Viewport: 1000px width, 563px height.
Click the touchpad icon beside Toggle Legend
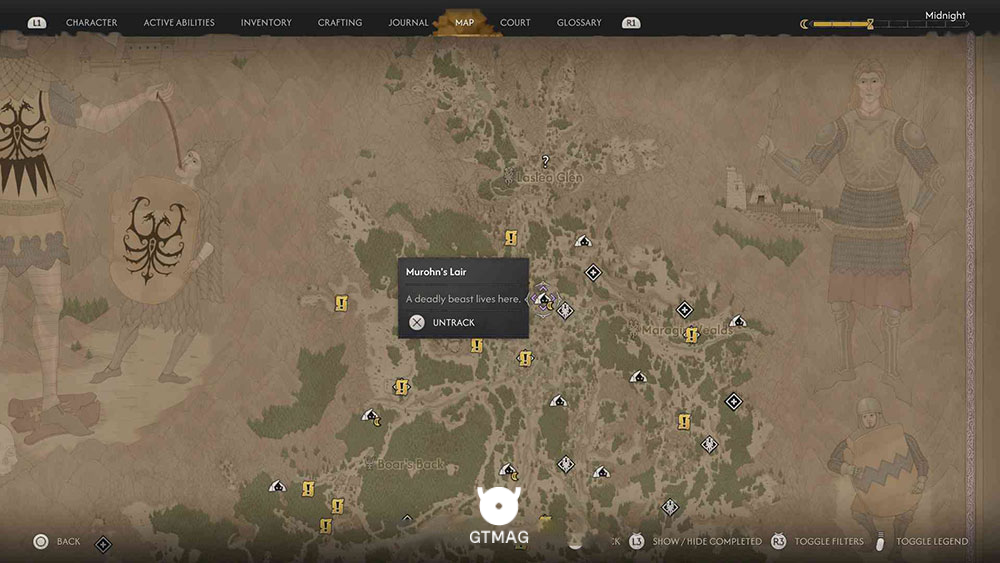[x=881, y=541]
